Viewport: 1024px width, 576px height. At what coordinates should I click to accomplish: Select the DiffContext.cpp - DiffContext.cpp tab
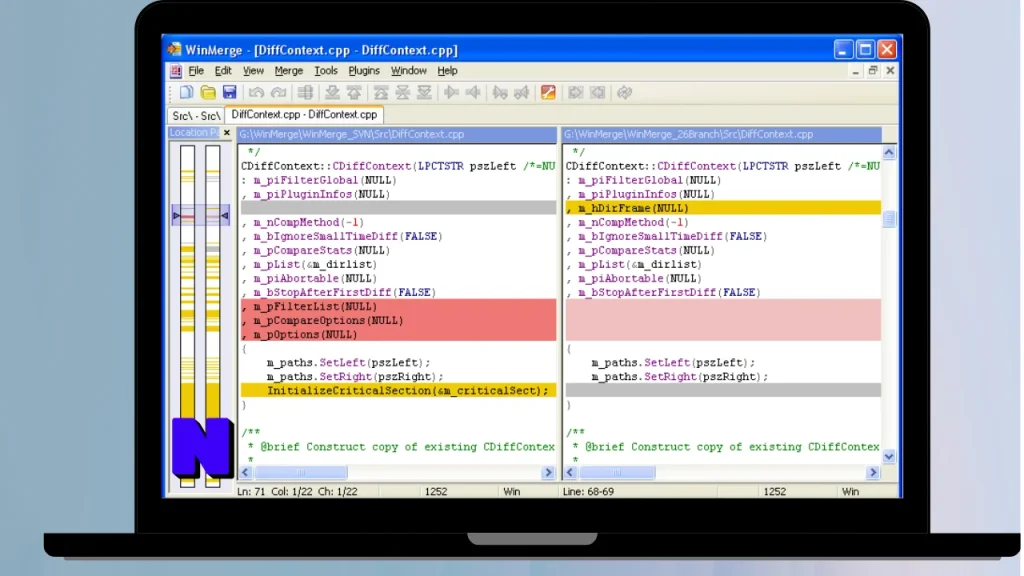[x=304, y=114]
